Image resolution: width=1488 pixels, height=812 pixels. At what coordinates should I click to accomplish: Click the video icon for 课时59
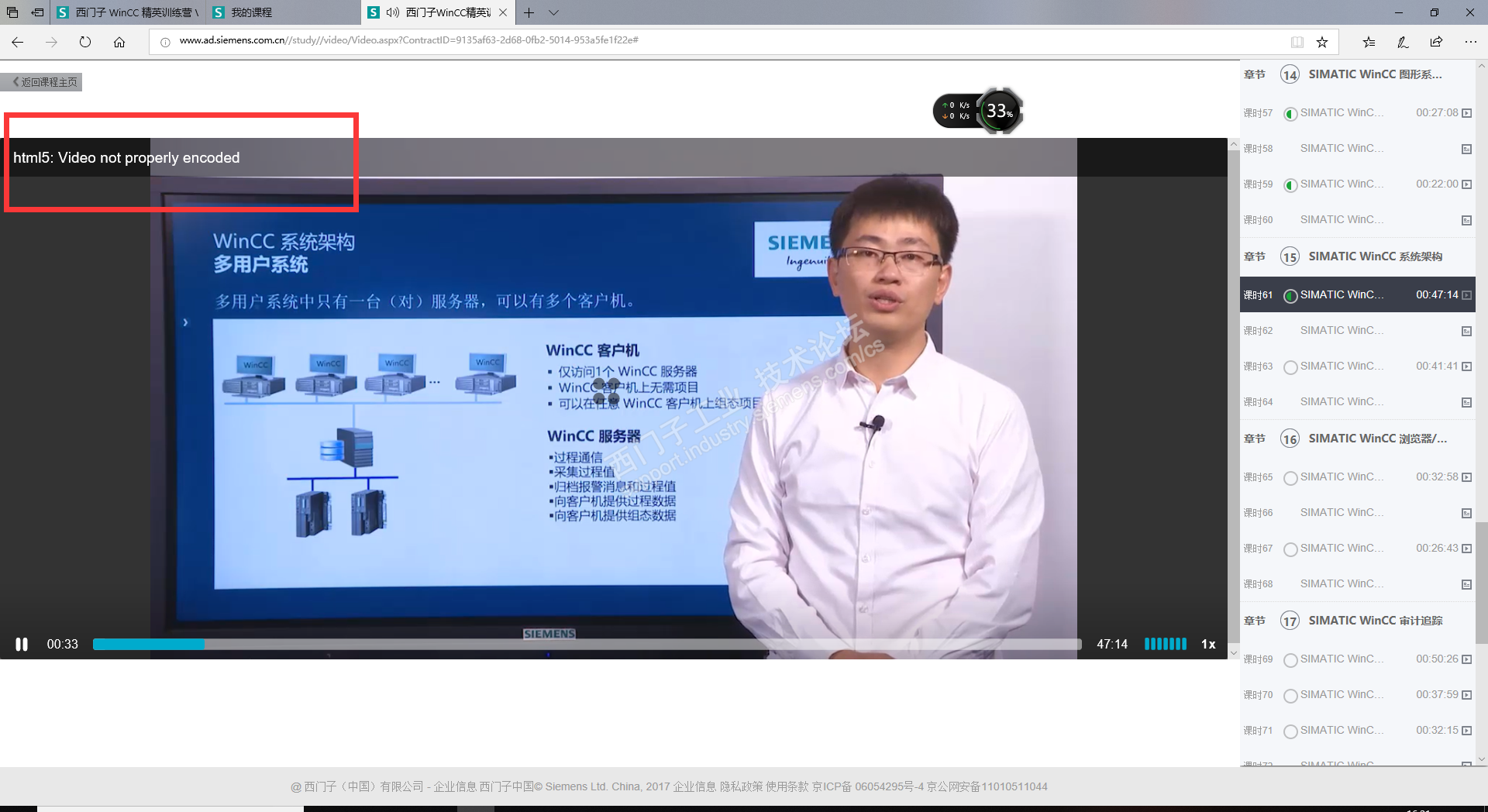point(1466,184)
